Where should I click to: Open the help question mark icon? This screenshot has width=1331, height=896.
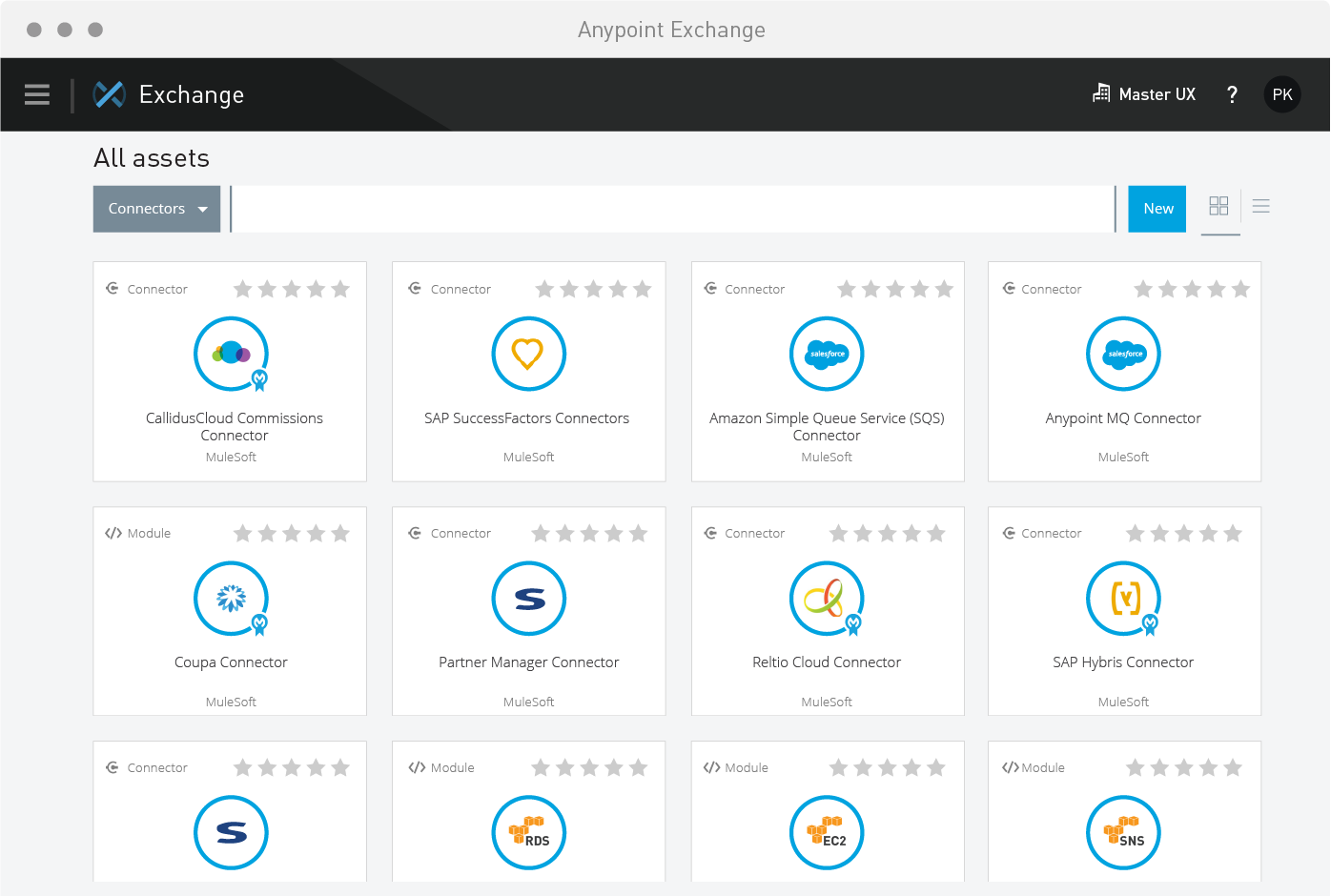1232,94
